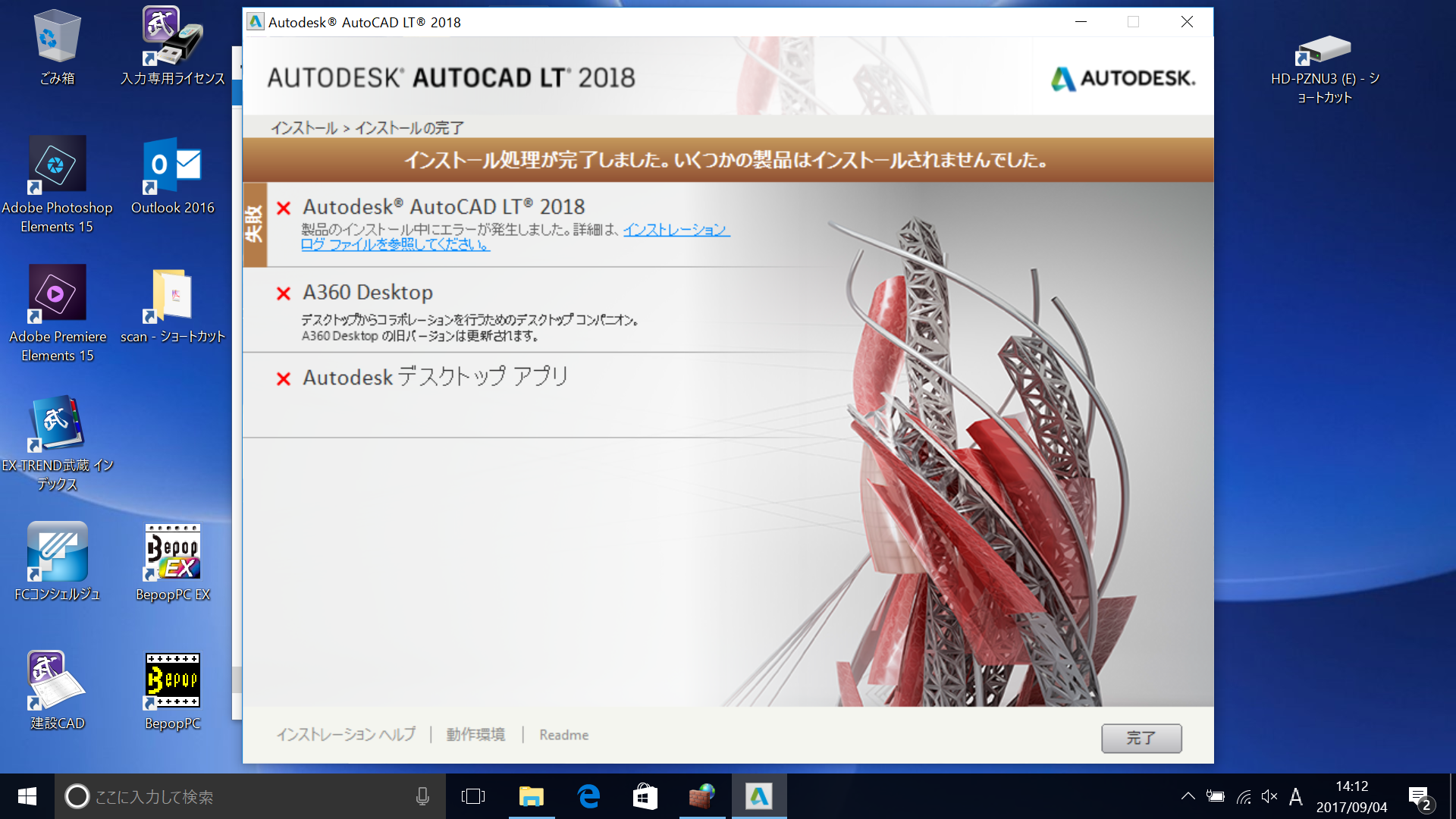Viewport: 1456px width, 819px height.
Task: Open the ごみ箱 recycle bin icon
Action: [57, 47]
